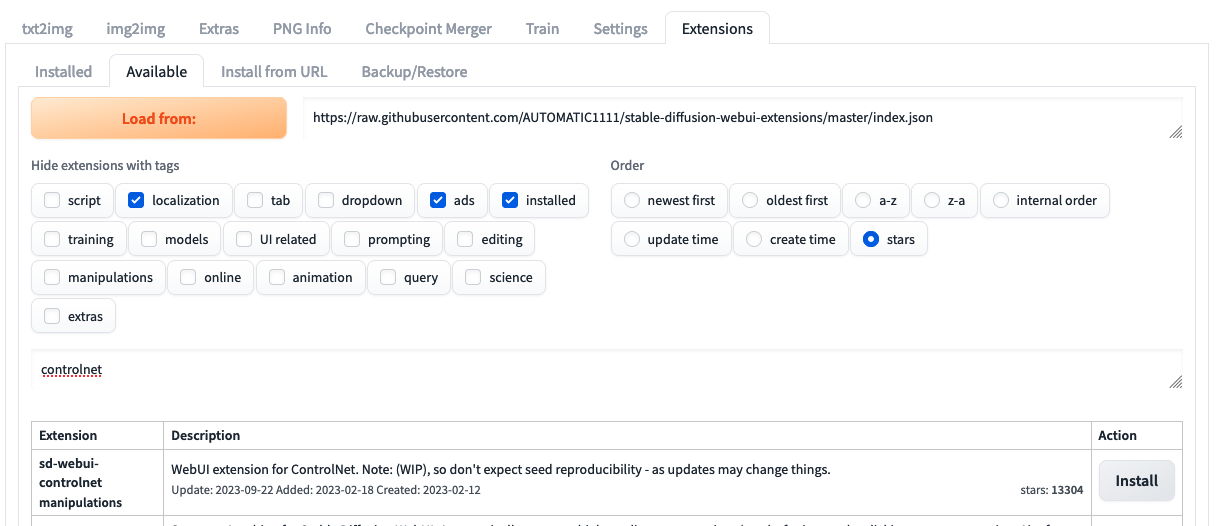Install the sd-webui-controlnet extension
Viewport: 1221px width, 526px height.
click(x=1137, y=480)
